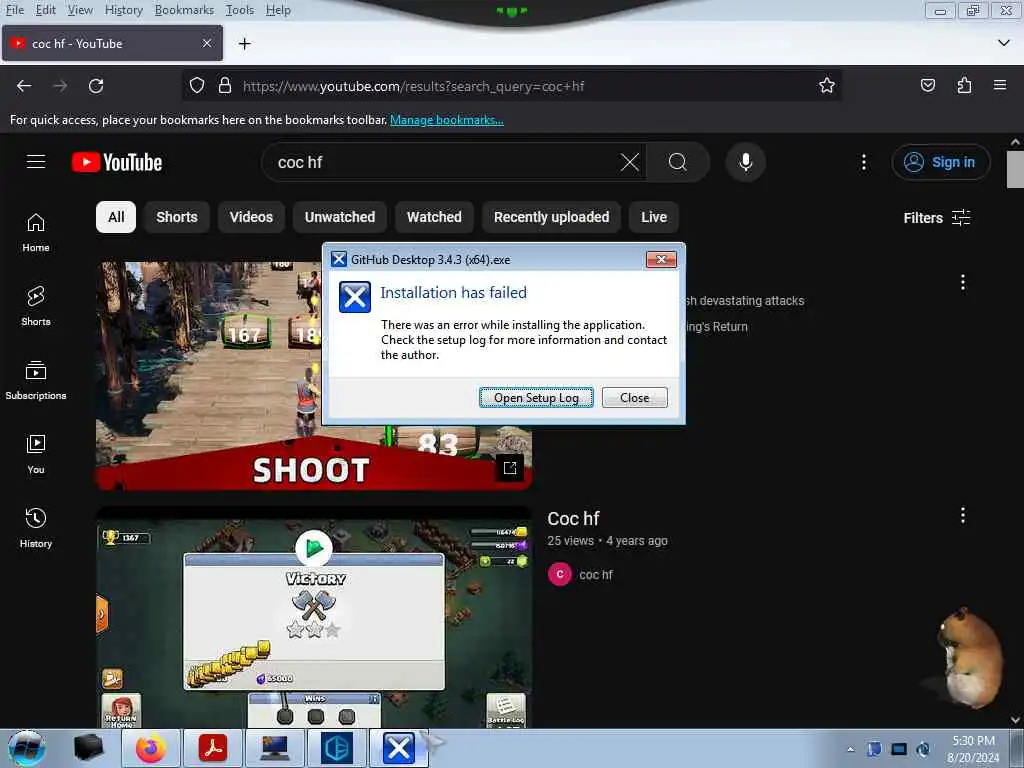Viewport: 1024px width, 768px height.
Task: Select the Unwatched filter chip
Action: click(340, 217)
